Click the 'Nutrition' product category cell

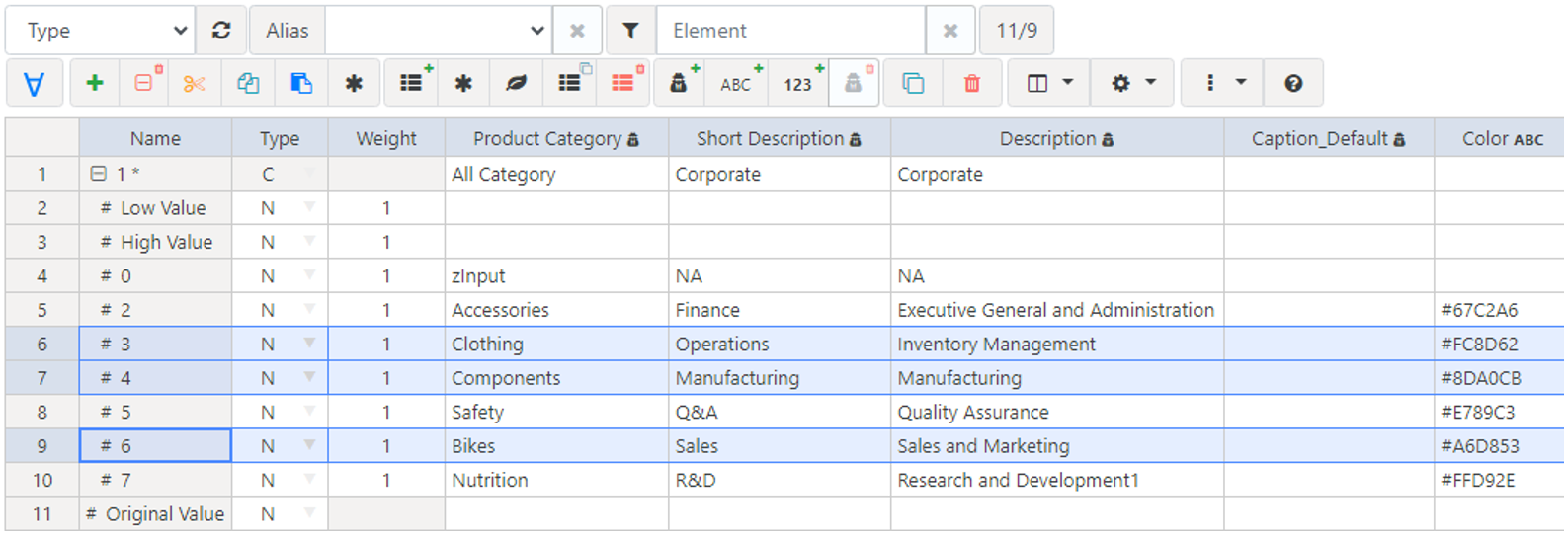(556, 480)
